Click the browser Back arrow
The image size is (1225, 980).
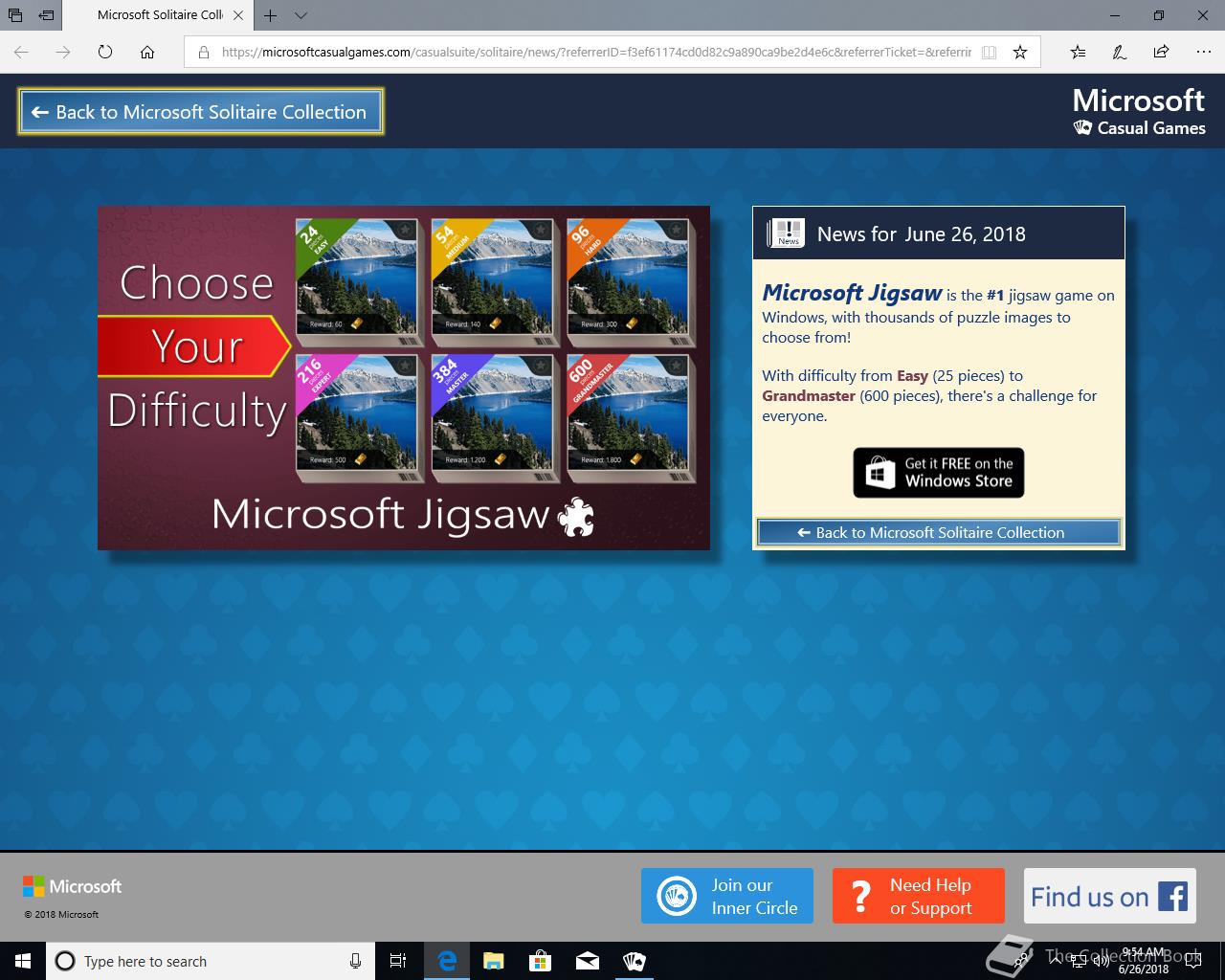pos(21,52)
